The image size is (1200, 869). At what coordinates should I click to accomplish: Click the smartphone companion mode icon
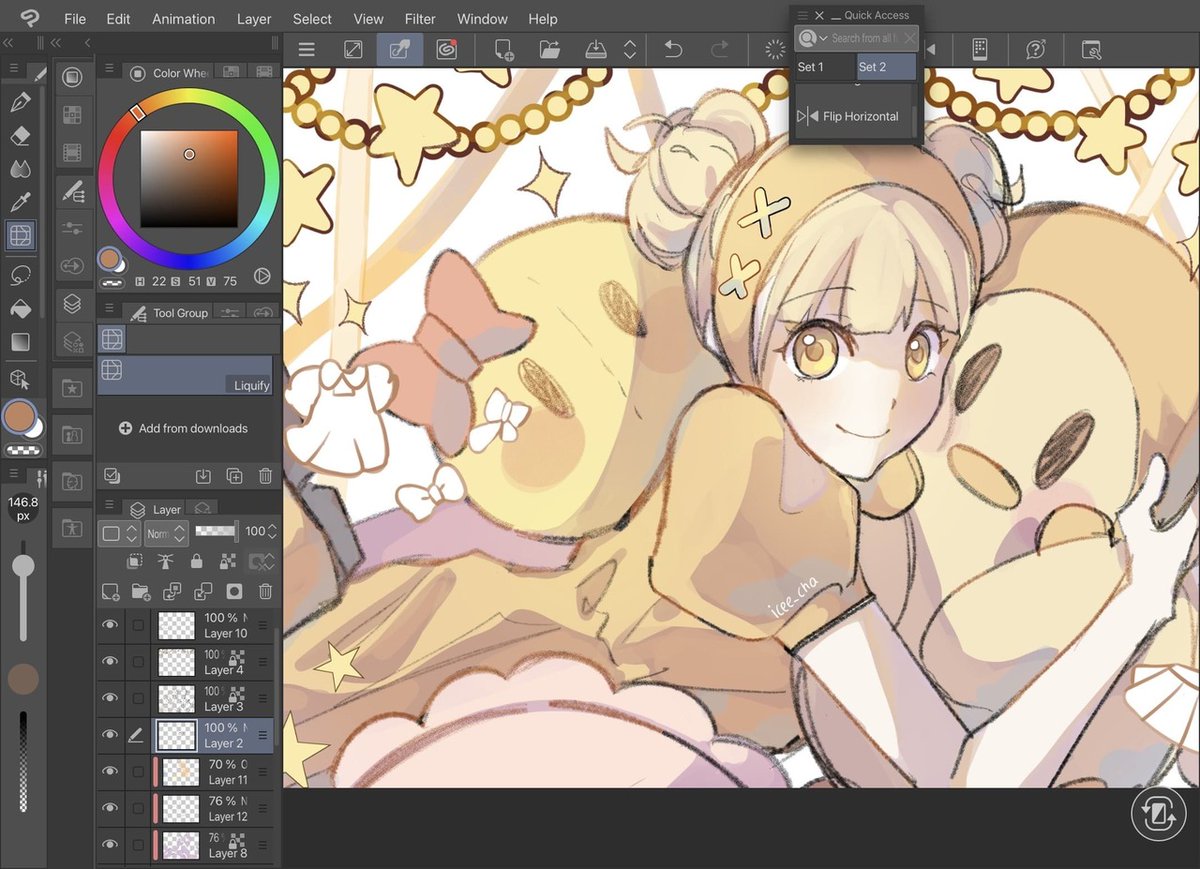980,49
